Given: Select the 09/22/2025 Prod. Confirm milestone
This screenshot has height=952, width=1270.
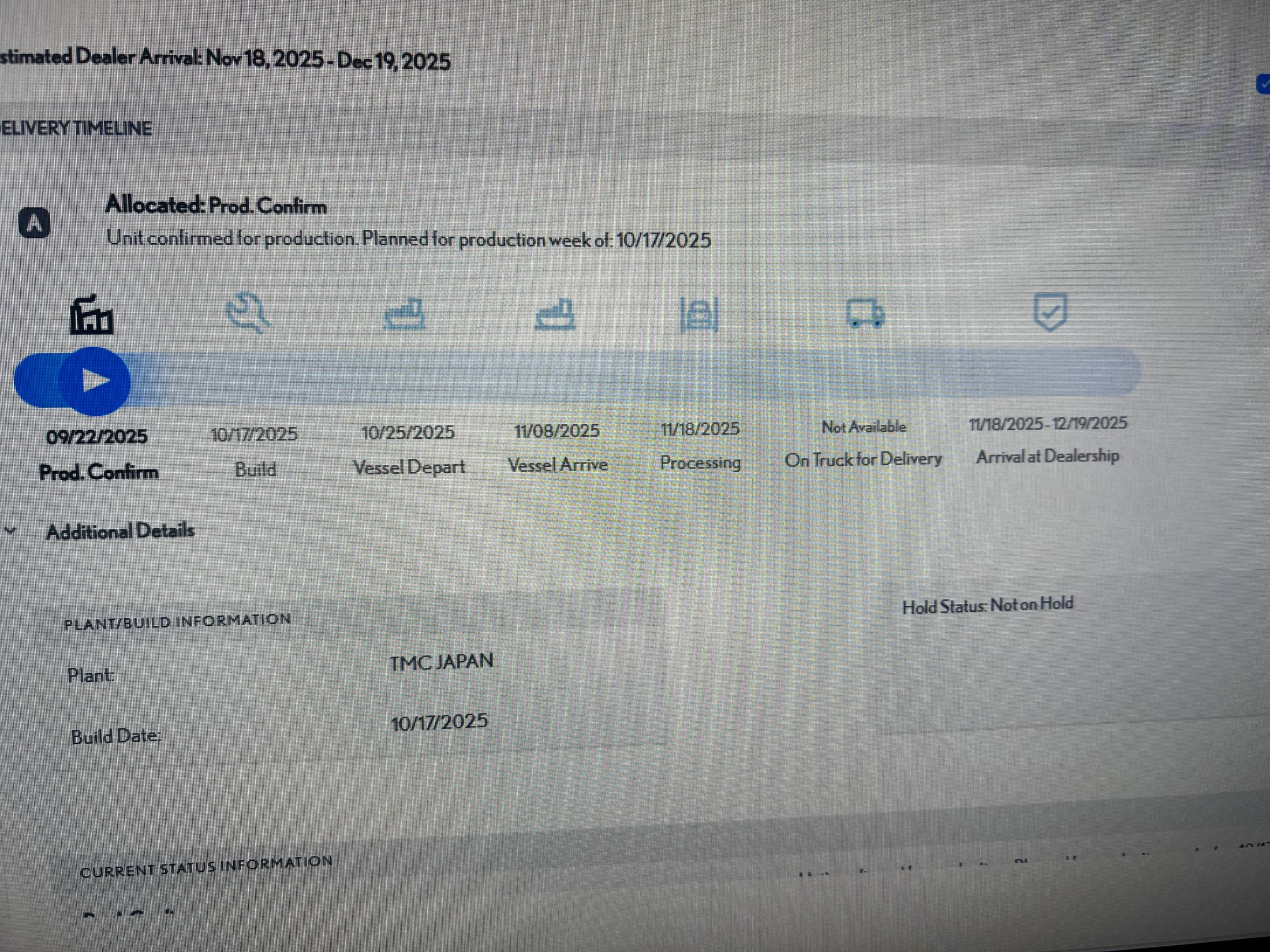Looking at the screenshot, I should click(97, 437).
